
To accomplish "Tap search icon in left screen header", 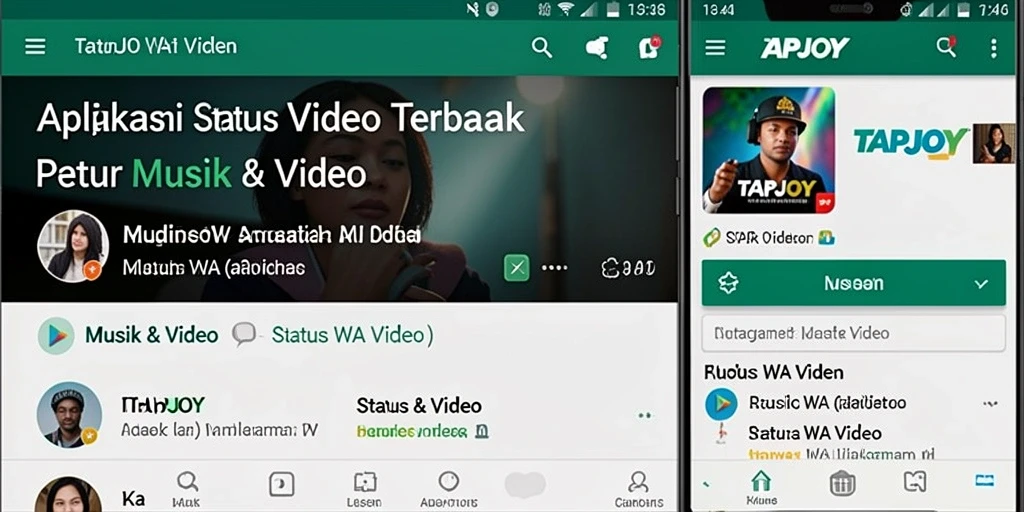I will (541, 48).
